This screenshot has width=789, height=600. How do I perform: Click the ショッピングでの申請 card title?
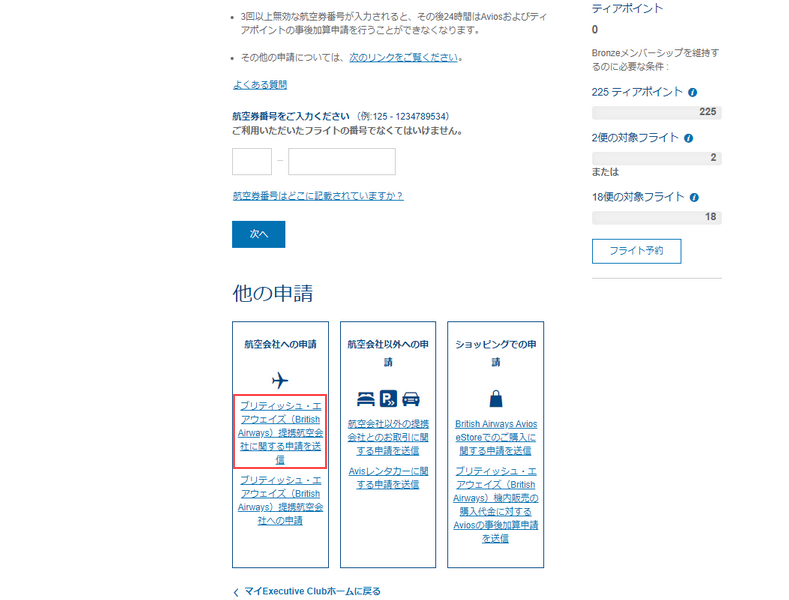(496, 353)
